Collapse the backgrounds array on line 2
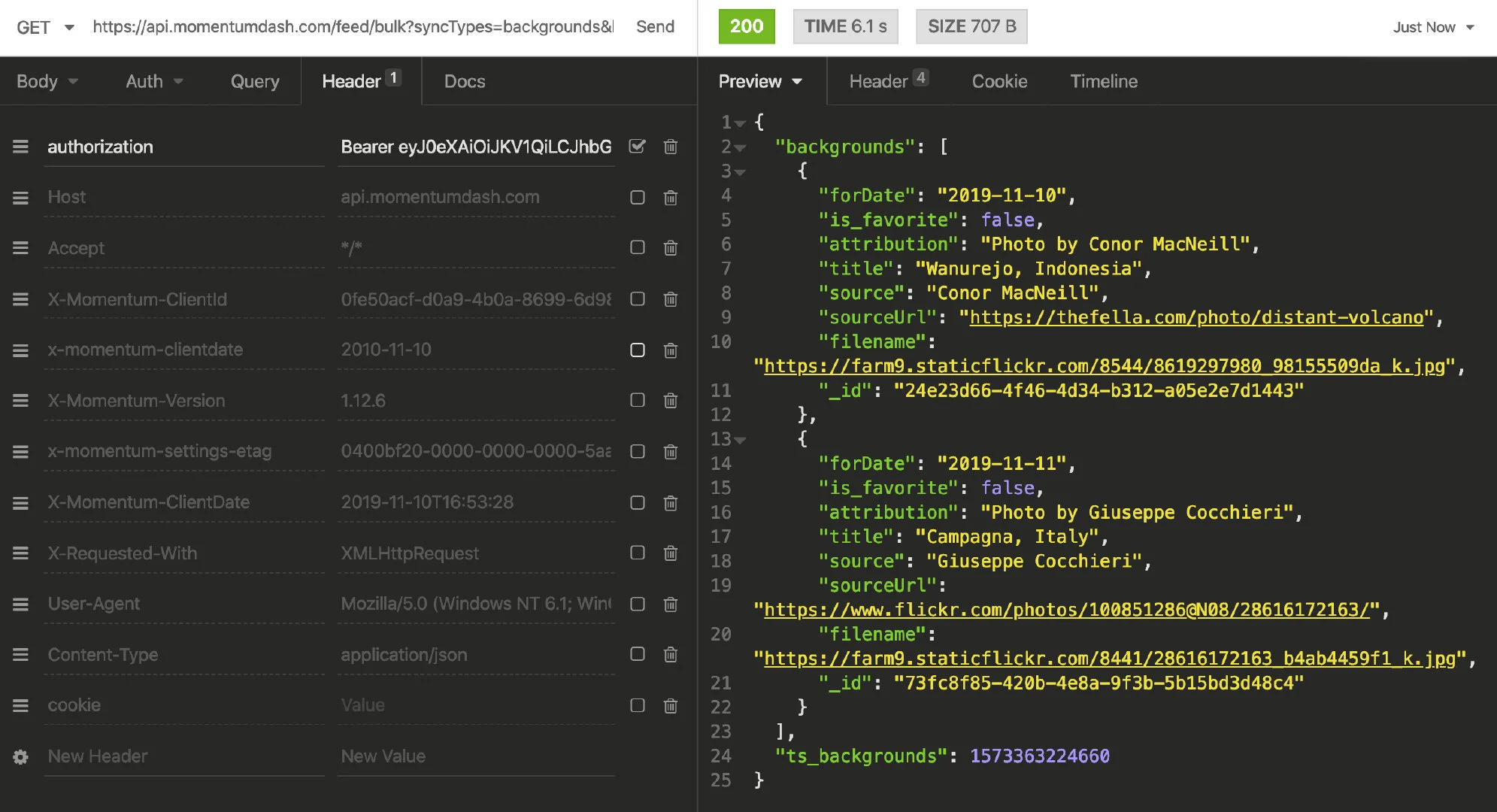Viewport: 1497px width, 812px height. pos(741,148)
